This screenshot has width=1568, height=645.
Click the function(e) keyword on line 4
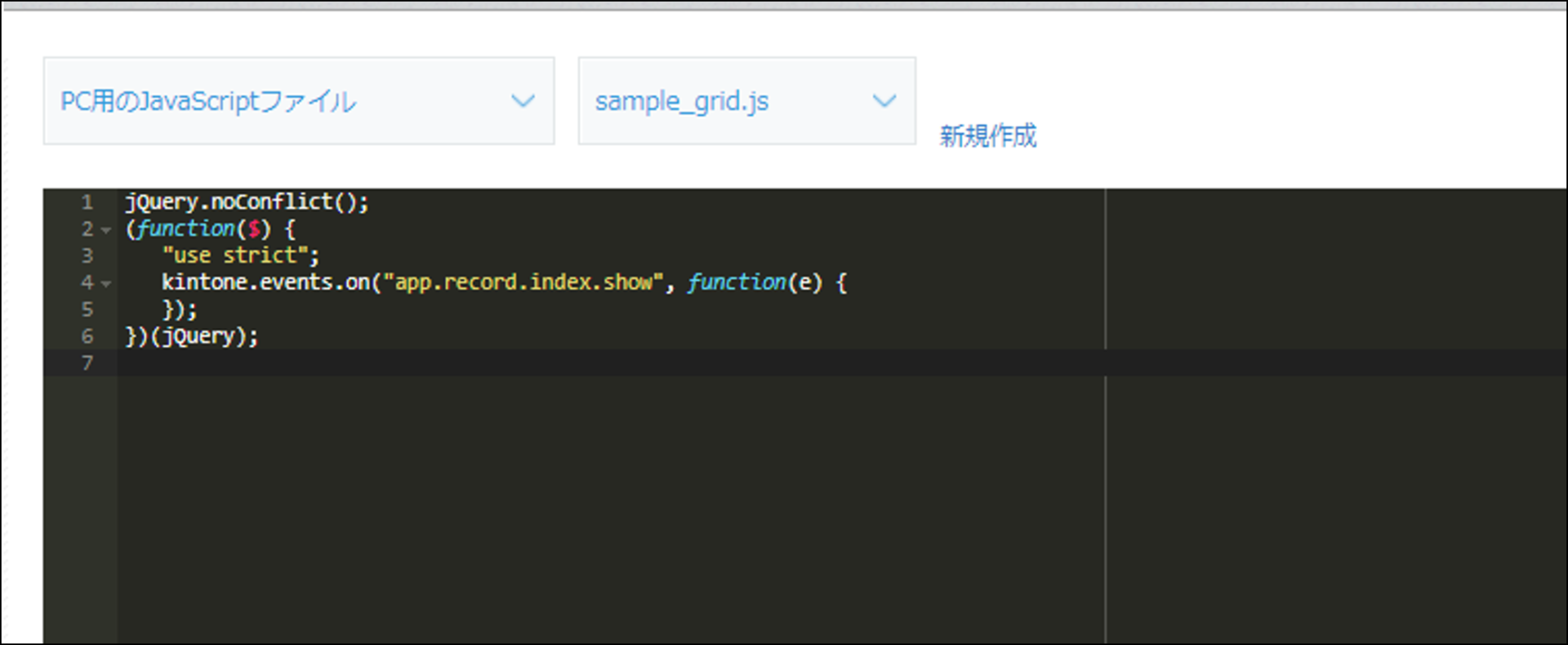pyautogui.click(x=755, y=282)
